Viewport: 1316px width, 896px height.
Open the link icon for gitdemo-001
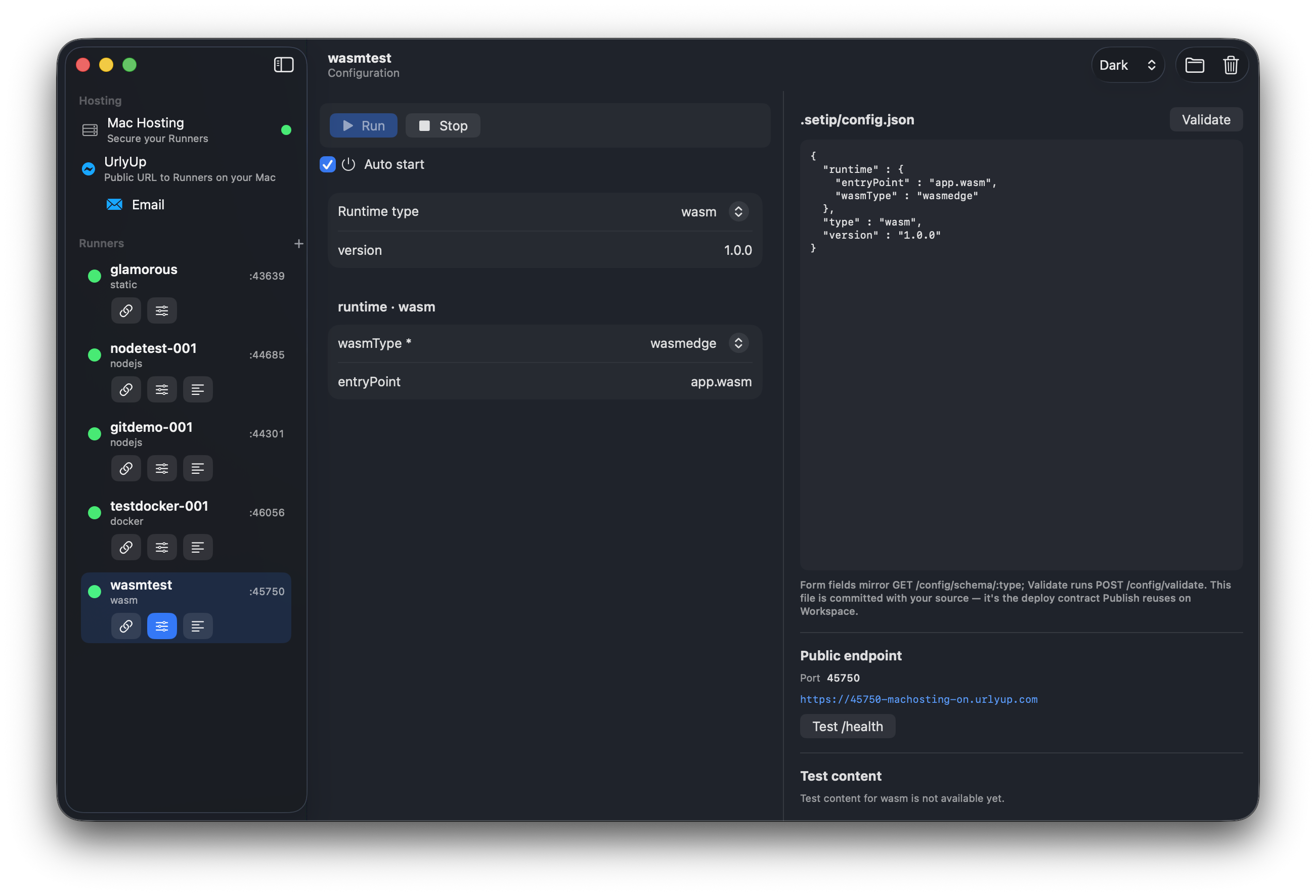coord(126,468)
